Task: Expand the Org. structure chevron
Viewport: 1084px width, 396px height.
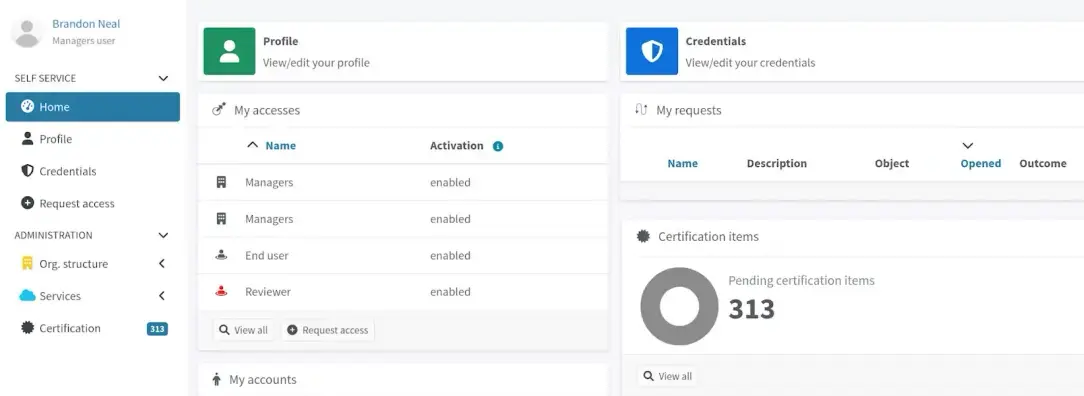Action: (x=162, y=263)
